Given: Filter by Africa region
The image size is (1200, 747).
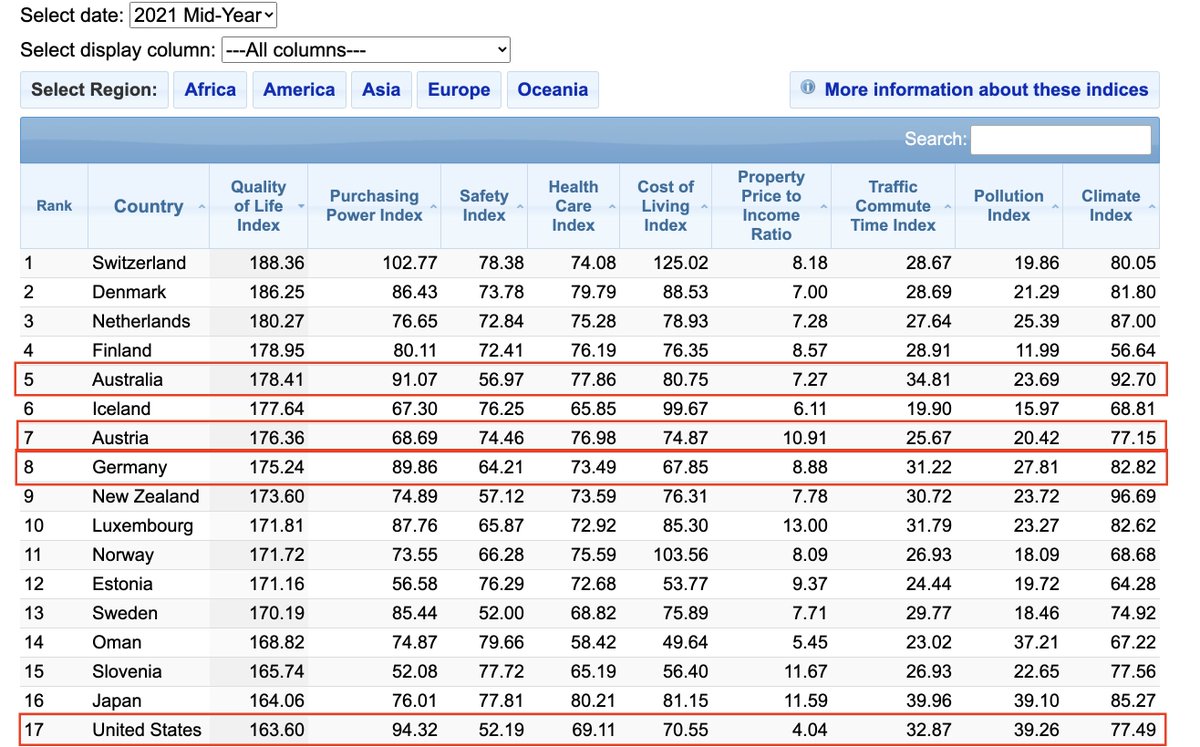Looking at the screenshot, I should [x=210, y=89].
